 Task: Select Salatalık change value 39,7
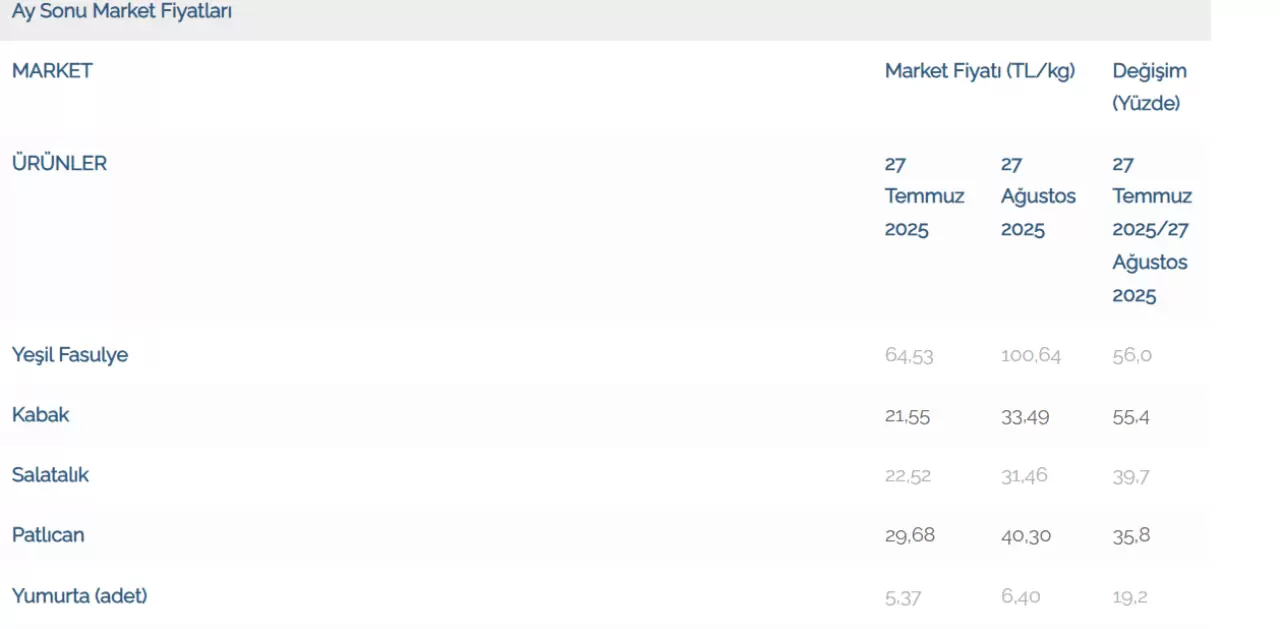click(1131, 476)
